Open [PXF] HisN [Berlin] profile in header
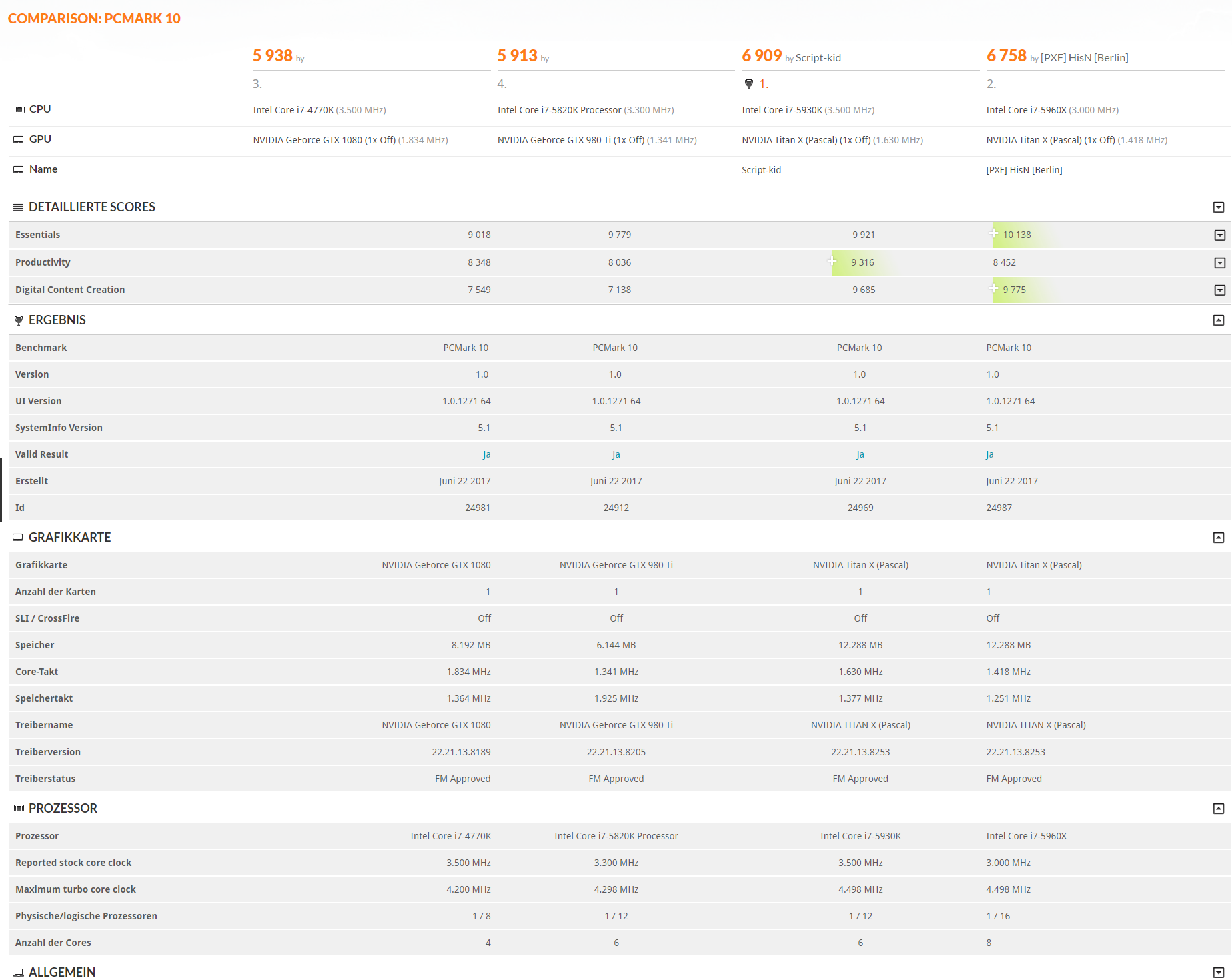 click(1085, 58)
